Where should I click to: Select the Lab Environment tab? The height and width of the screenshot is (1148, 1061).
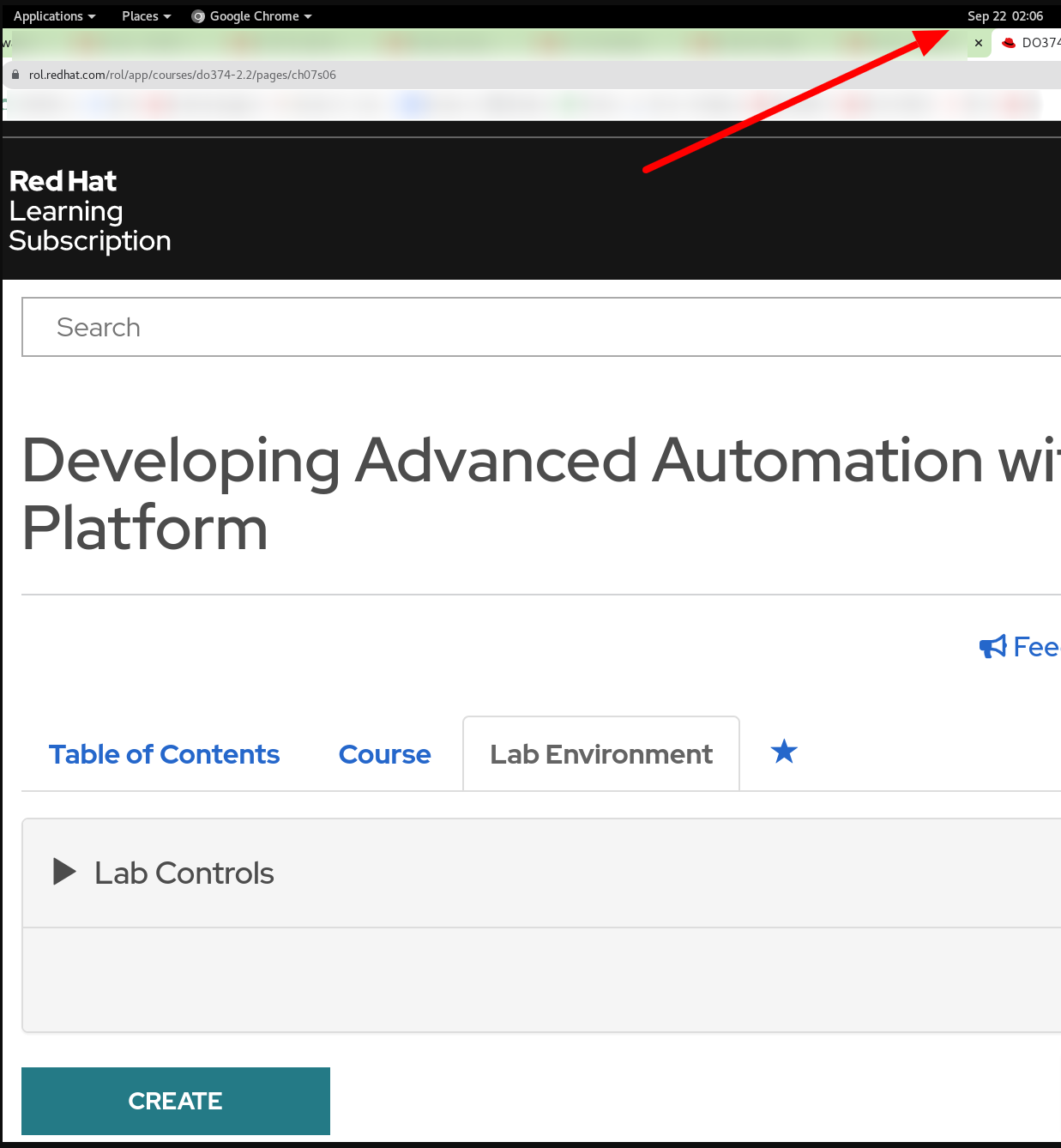point(600,754)
